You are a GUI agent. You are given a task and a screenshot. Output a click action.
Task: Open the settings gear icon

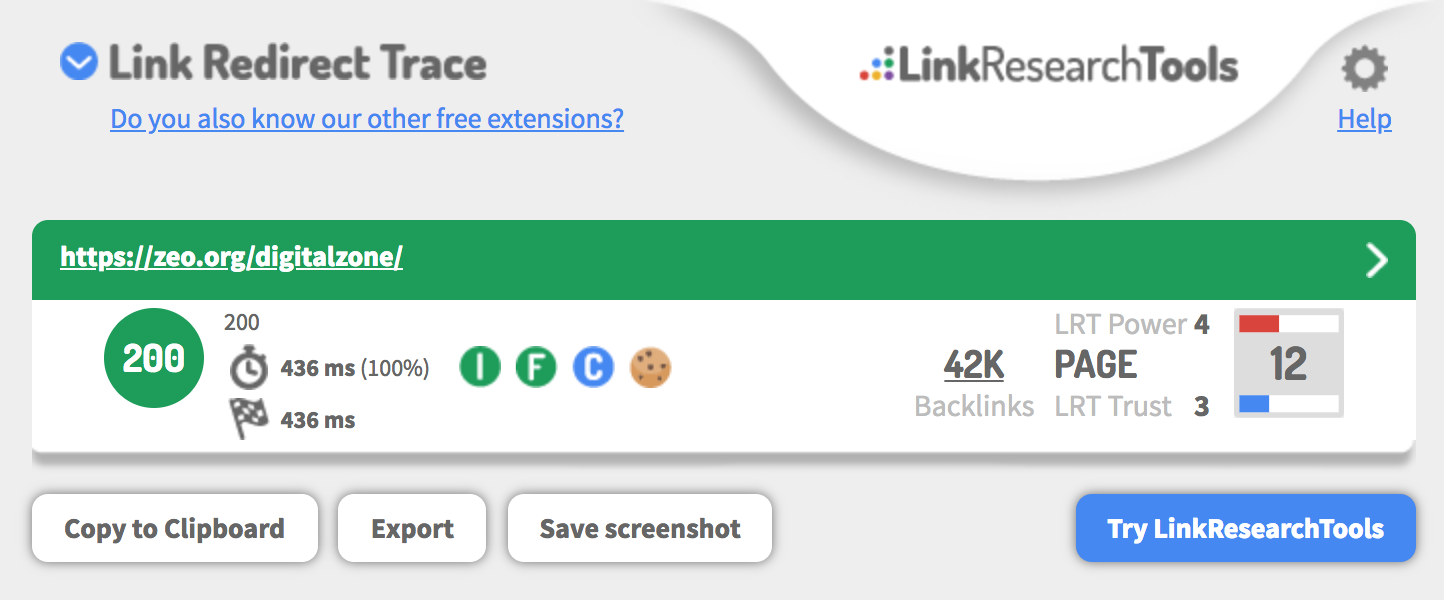(1364, 70)
